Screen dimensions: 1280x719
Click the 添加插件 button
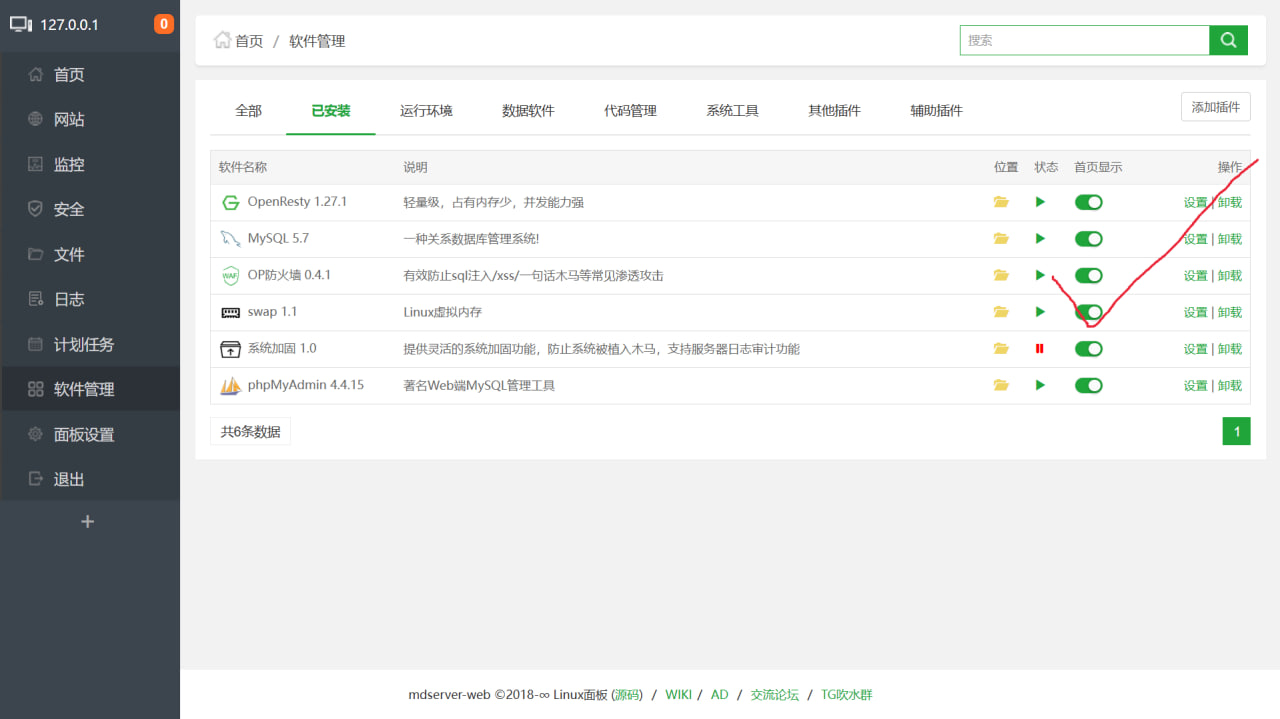click(x=1215, y=106)
